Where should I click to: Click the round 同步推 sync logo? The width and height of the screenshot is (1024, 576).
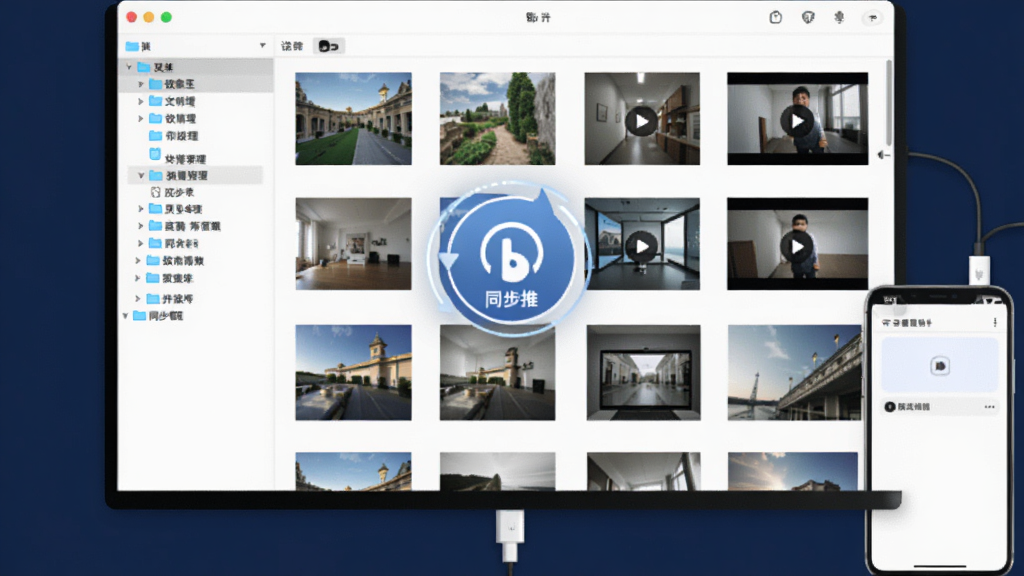(511, 260)
